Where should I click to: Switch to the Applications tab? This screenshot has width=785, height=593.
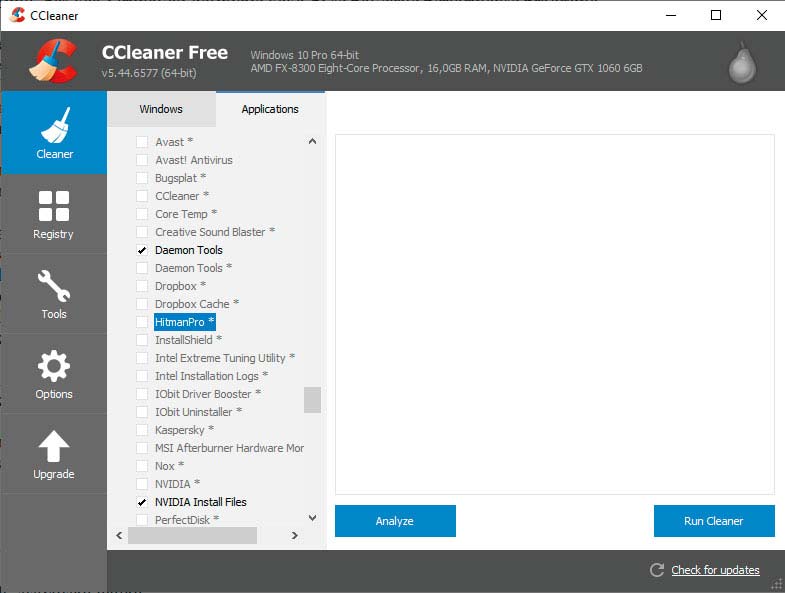click(x=270, y=109)
